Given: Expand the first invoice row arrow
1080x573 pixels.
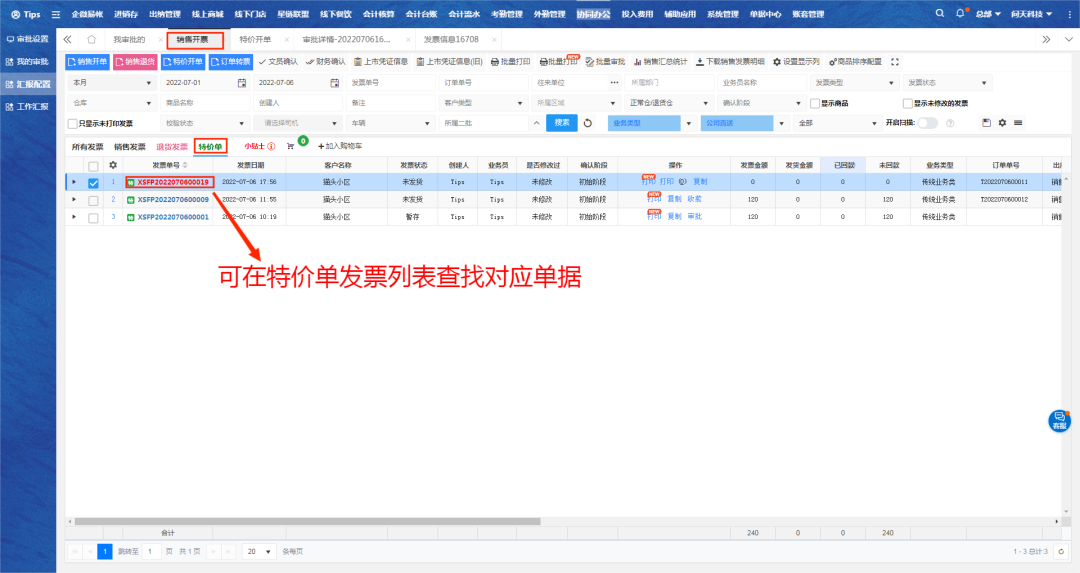Looking at the screenshot, I should tap(74, 182).
